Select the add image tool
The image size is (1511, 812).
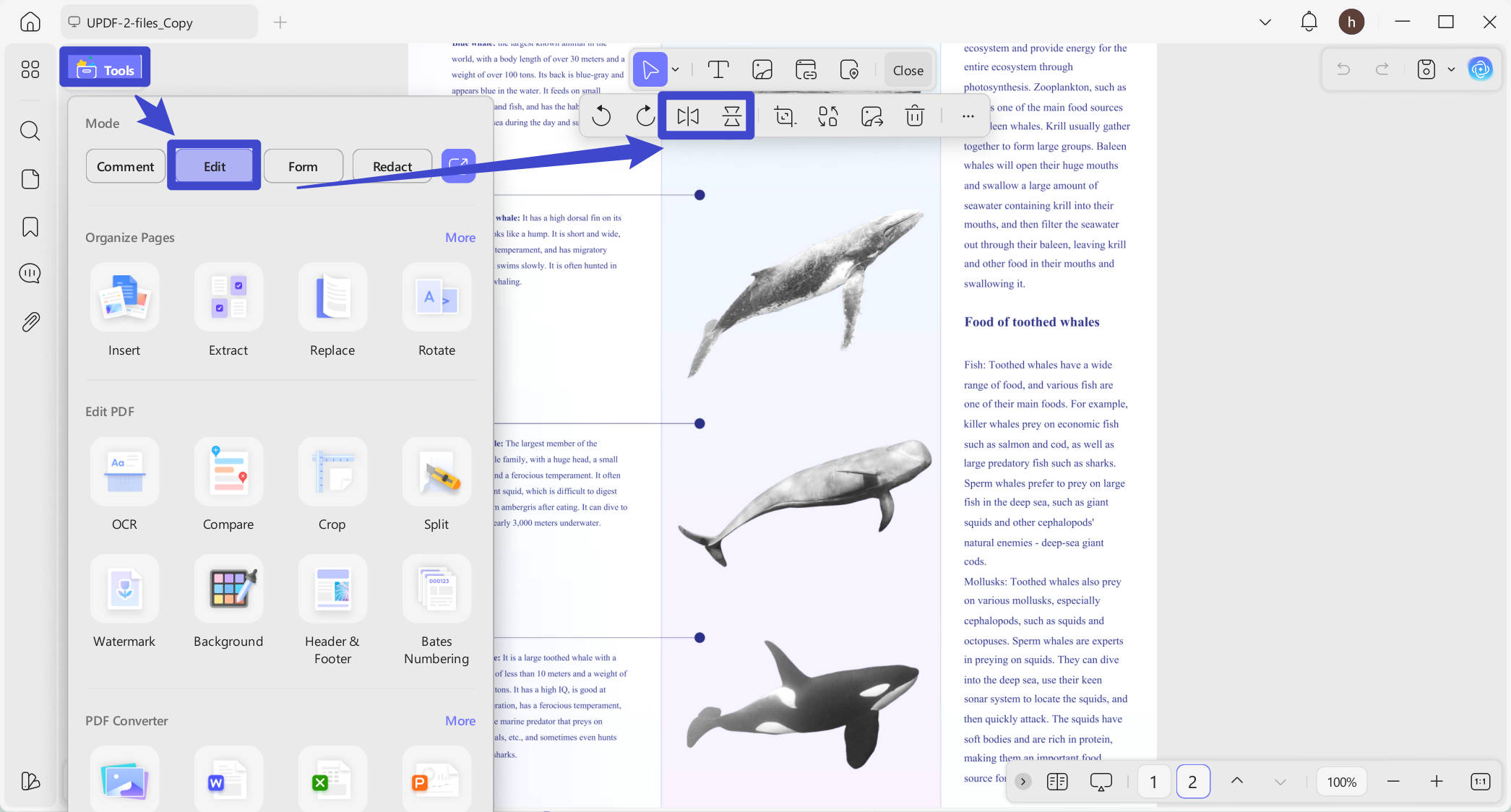(762, 70)
